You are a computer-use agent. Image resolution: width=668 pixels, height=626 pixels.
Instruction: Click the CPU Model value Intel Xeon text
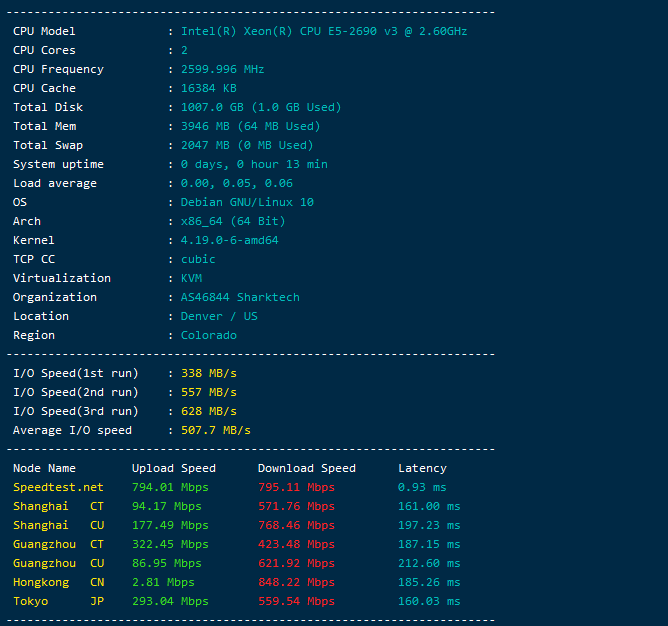323,31
